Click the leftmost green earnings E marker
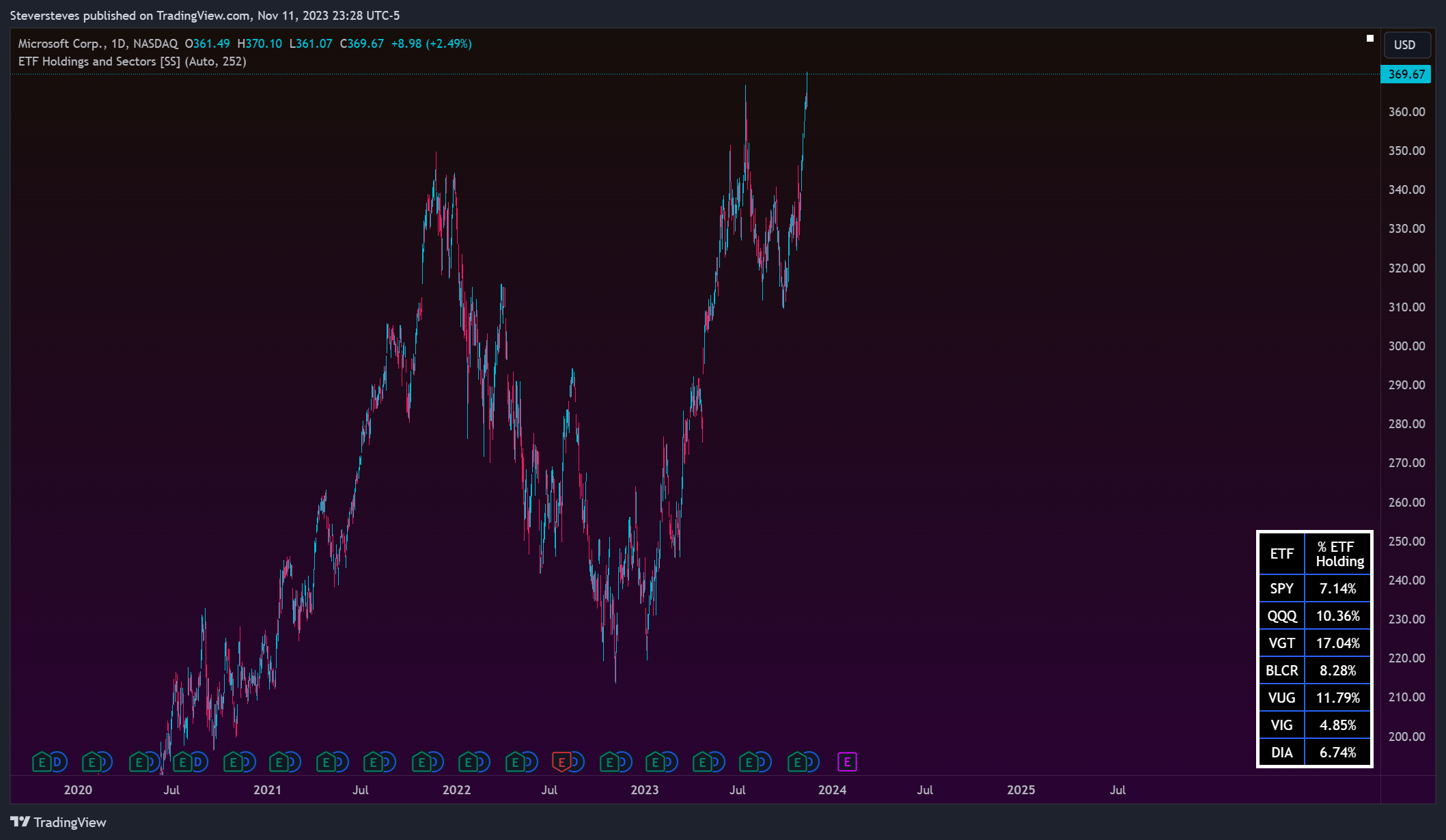The height and width of the screenshot is (840, 1446). (x=42, y=762)
